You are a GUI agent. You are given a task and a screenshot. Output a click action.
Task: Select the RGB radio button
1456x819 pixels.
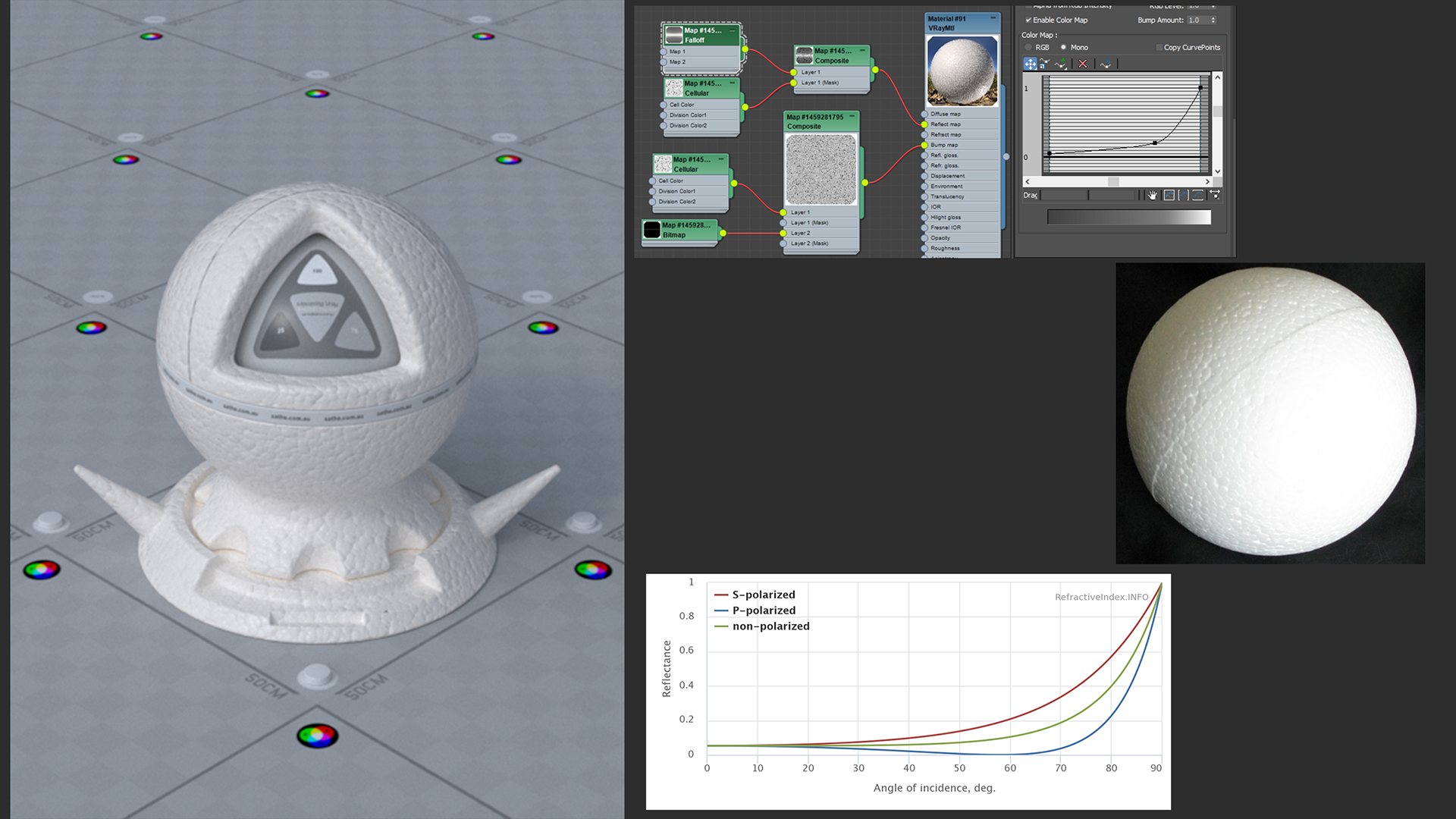tap(1028, 48)
